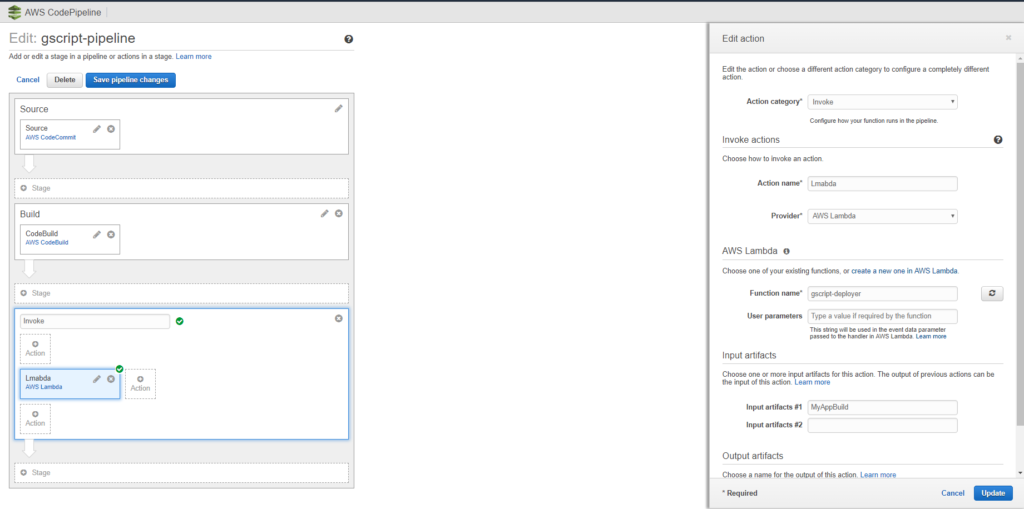
Task: Open the Action category dropdown
Action: pos(882,102)
